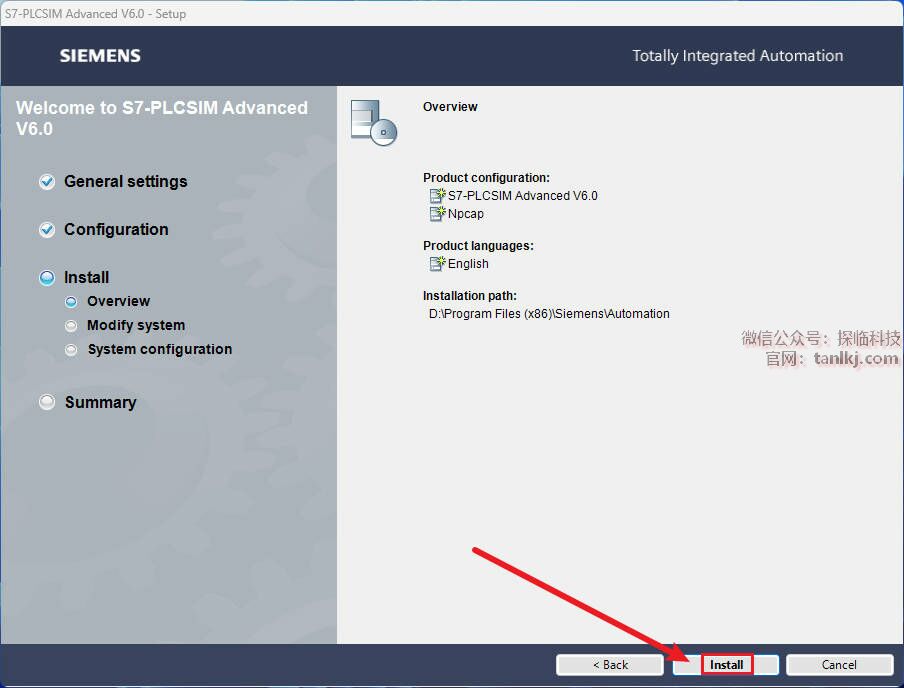Click the window title 'S7-PLCSIM Advanced V6.0 - Setup'
904x688 pixels.
pos(96,13)
